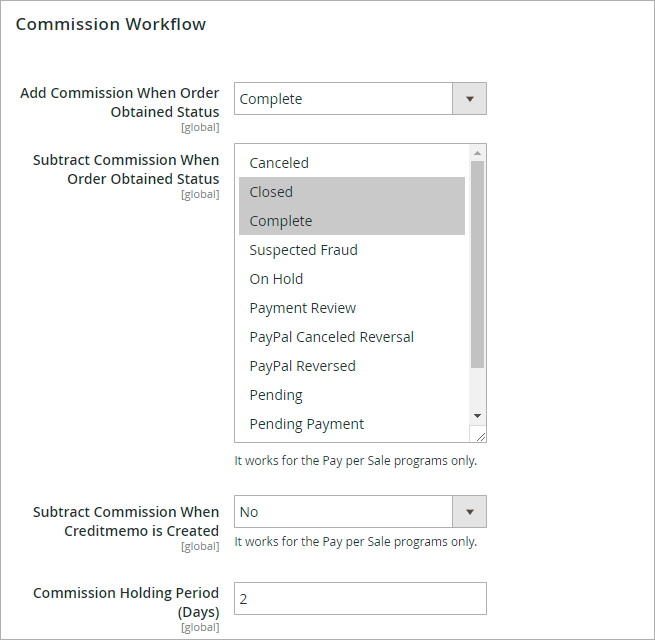The height and width of the screenshot is (640, 655).
Task: Pick Payment Review in the status list
Action: [x=302, y=308]
